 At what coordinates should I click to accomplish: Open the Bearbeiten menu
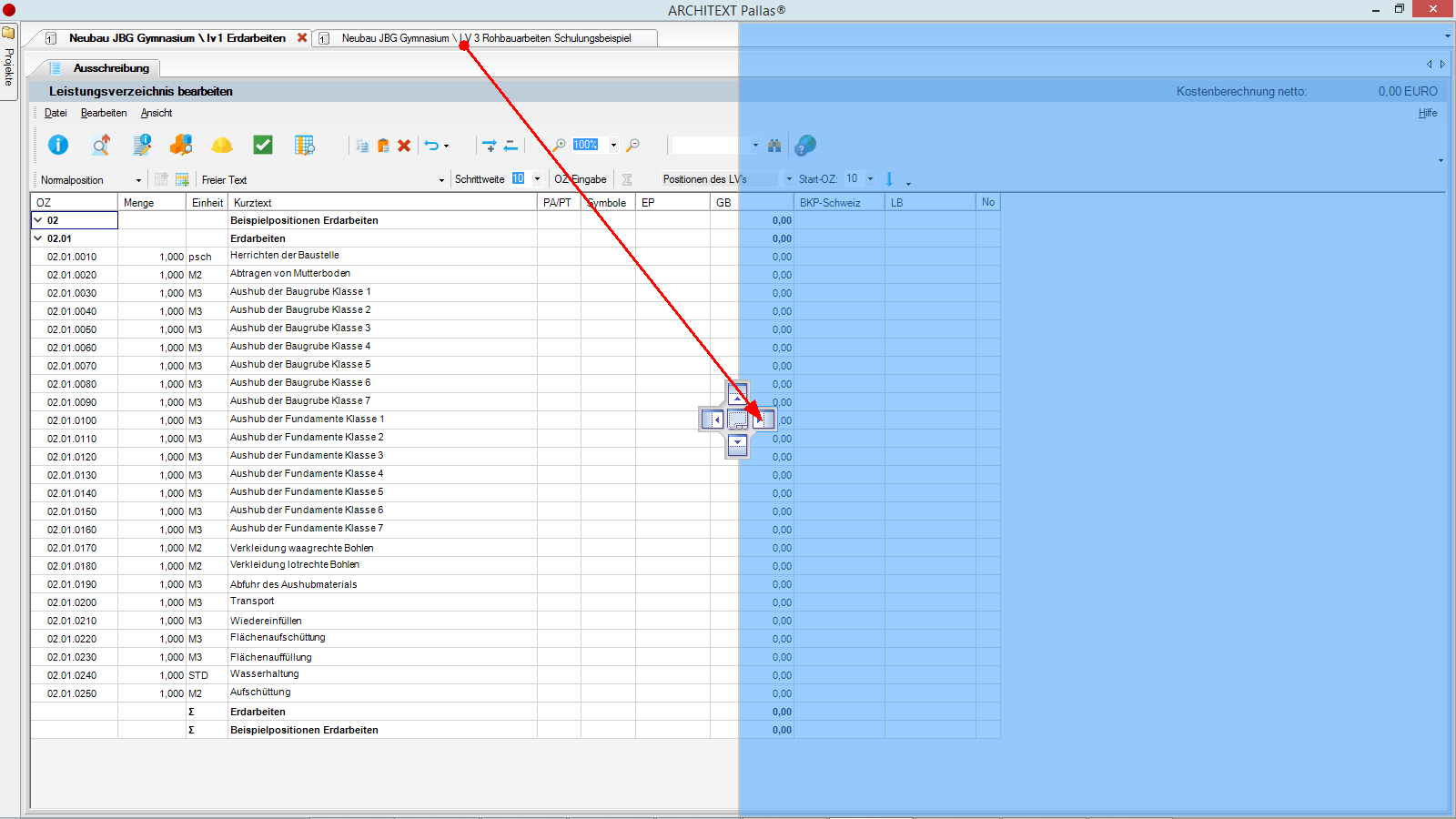[104, 113]
